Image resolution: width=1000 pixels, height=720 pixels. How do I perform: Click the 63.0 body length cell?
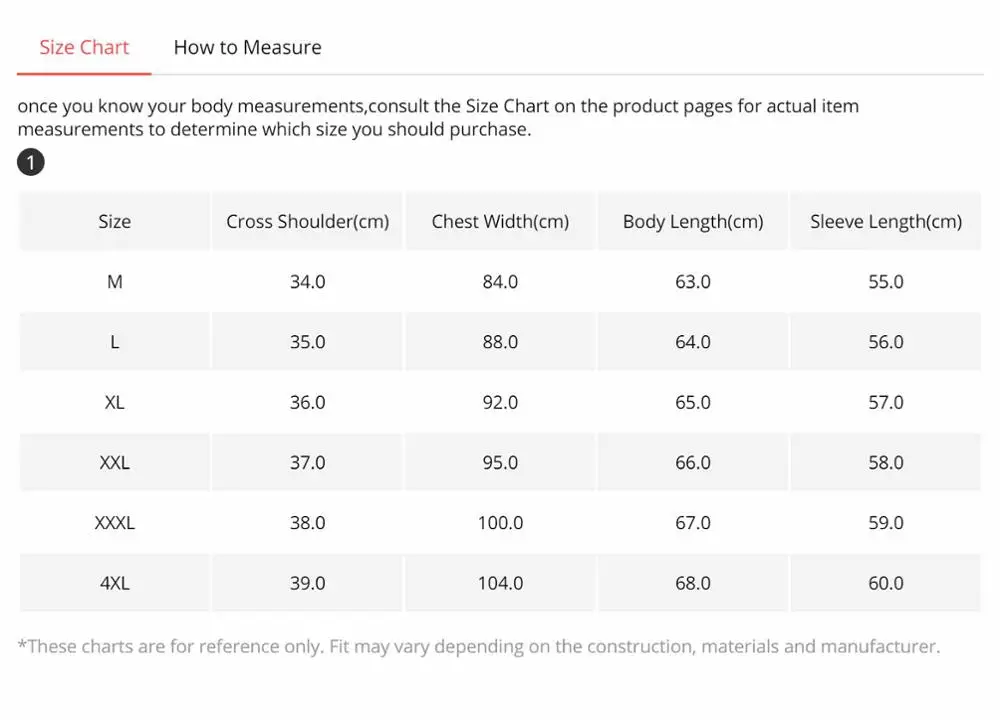click(x=692, y=282)
